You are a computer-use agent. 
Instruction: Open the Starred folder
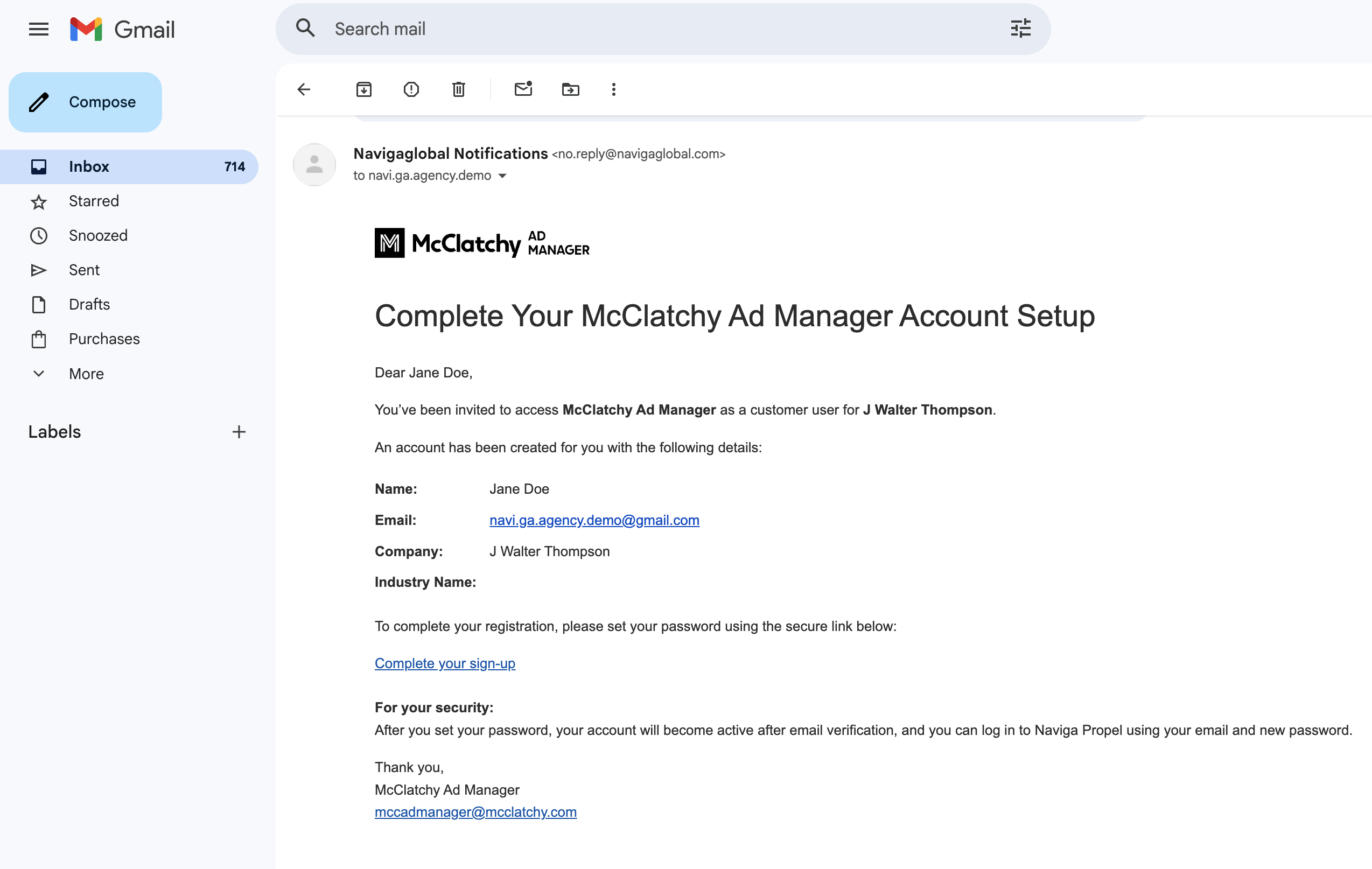[x=94, y=201]
